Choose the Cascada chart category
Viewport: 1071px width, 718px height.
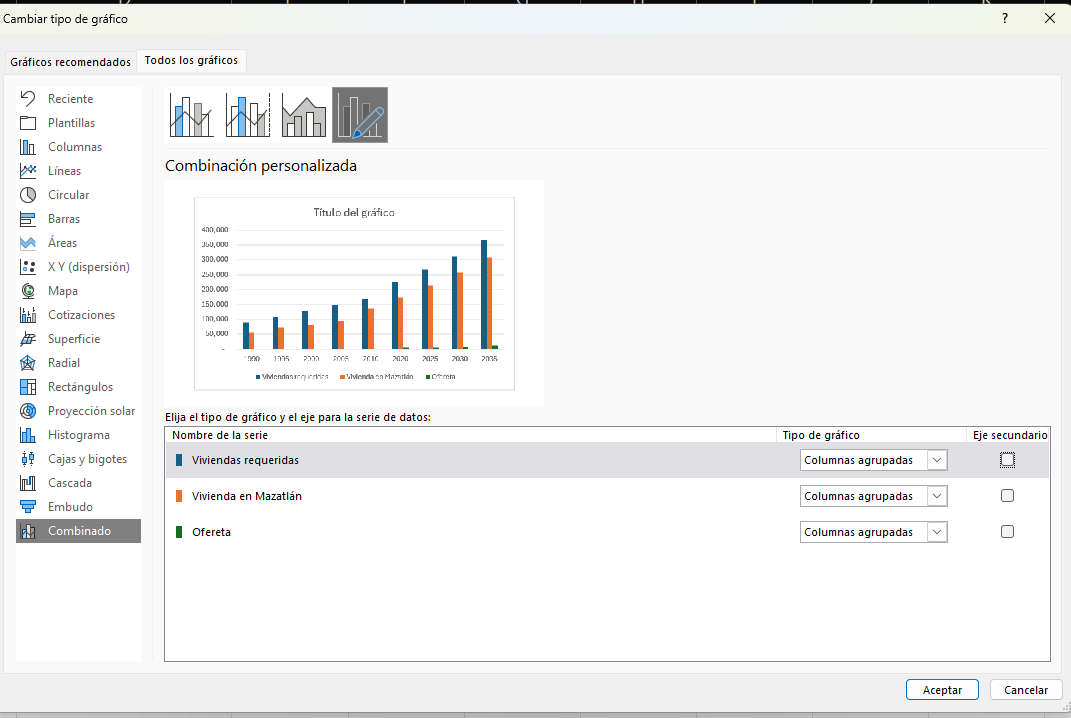69,483
